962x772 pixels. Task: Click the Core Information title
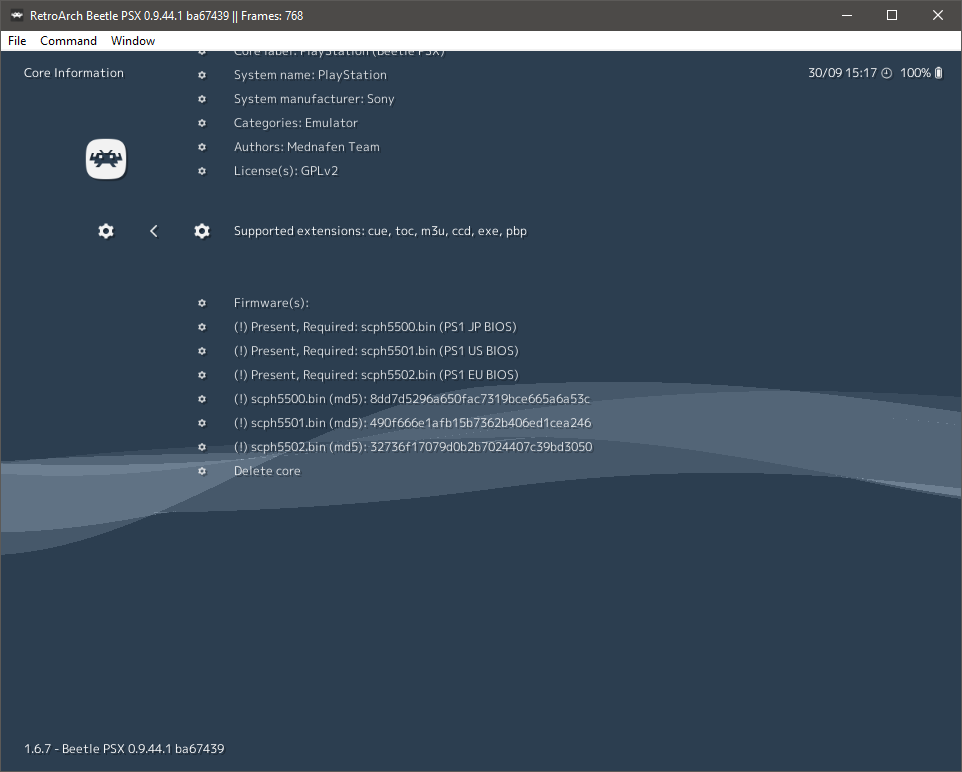click(74, 73)
